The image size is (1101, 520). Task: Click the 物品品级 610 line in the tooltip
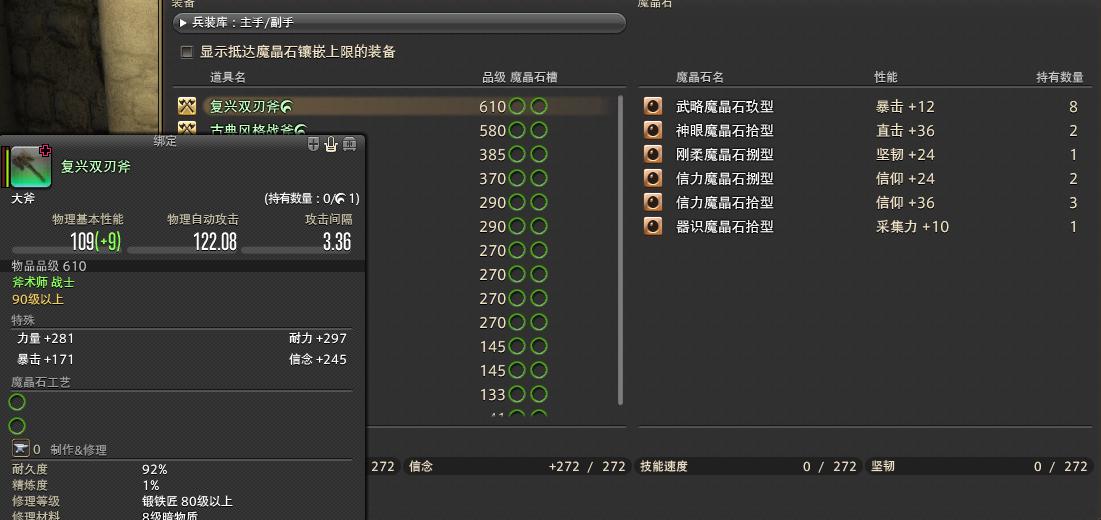(x=49, y=266)
